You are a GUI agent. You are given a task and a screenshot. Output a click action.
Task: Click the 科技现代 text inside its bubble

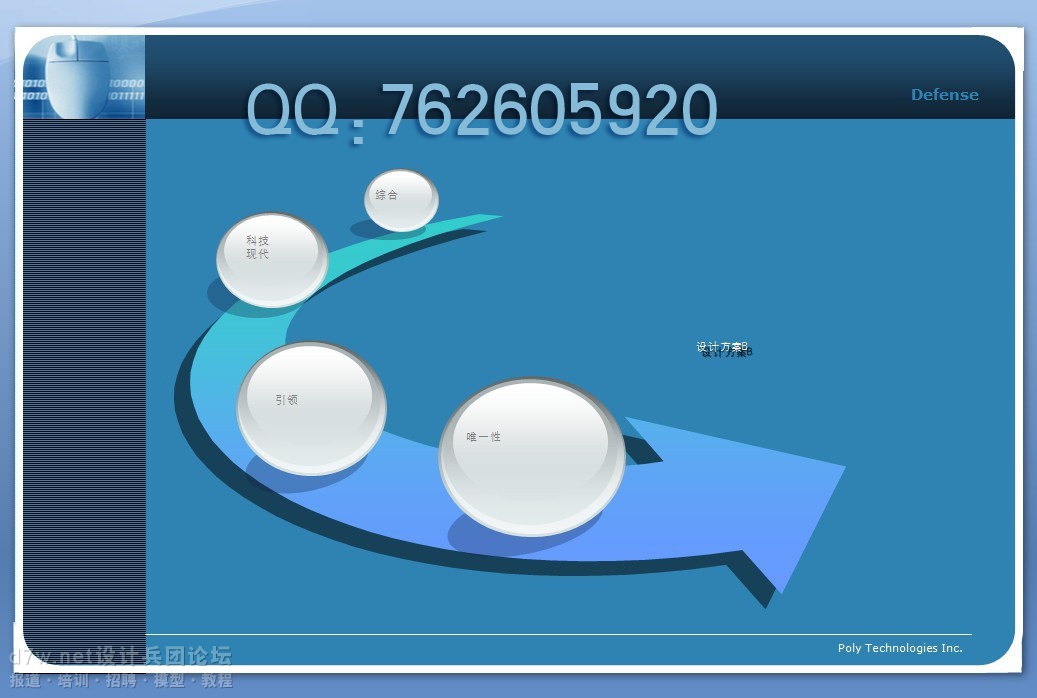coord(257,247)
